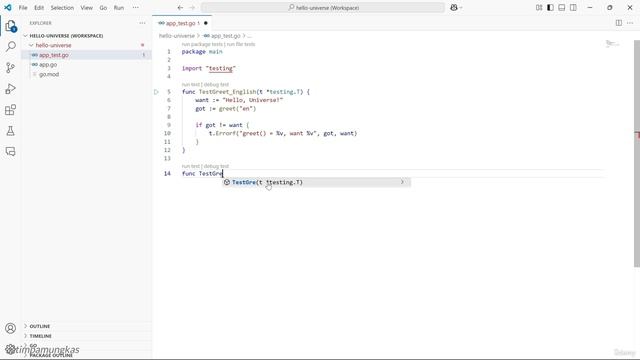
Task: Open the Selection menu
Action: point(62,7)
